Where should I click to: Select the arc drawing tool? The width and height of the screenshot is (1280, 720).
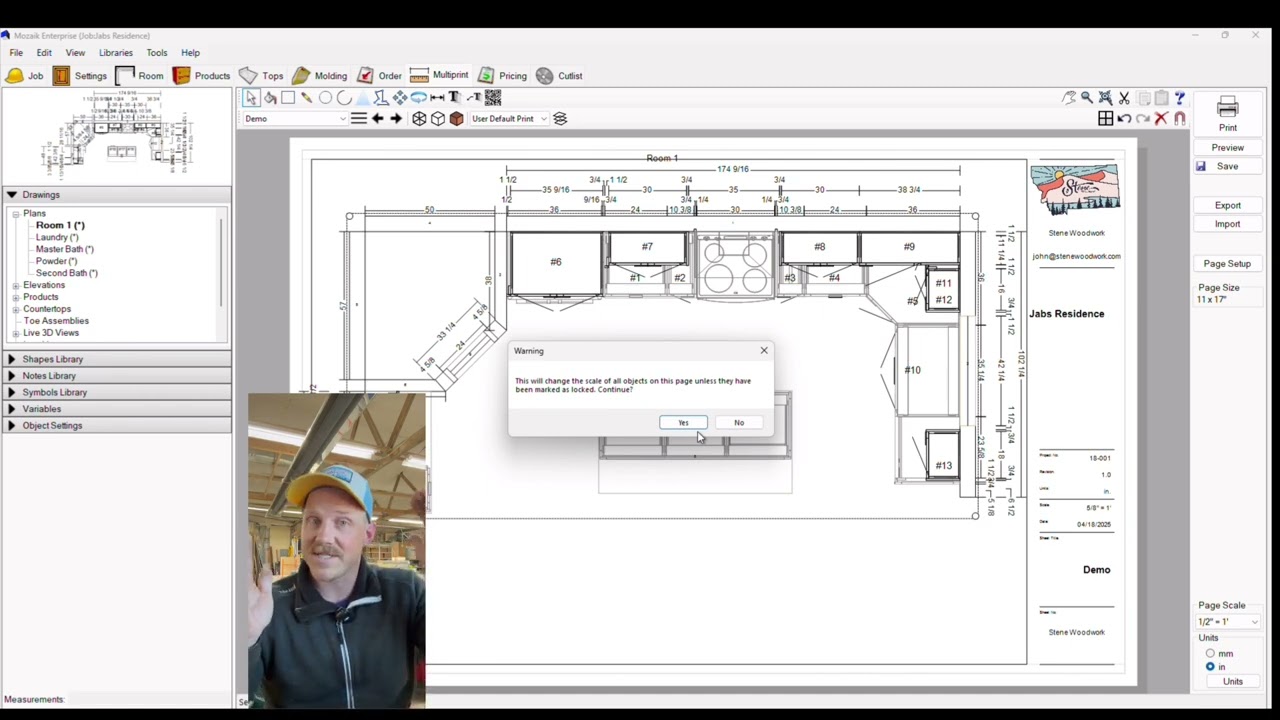click(344, 98)
